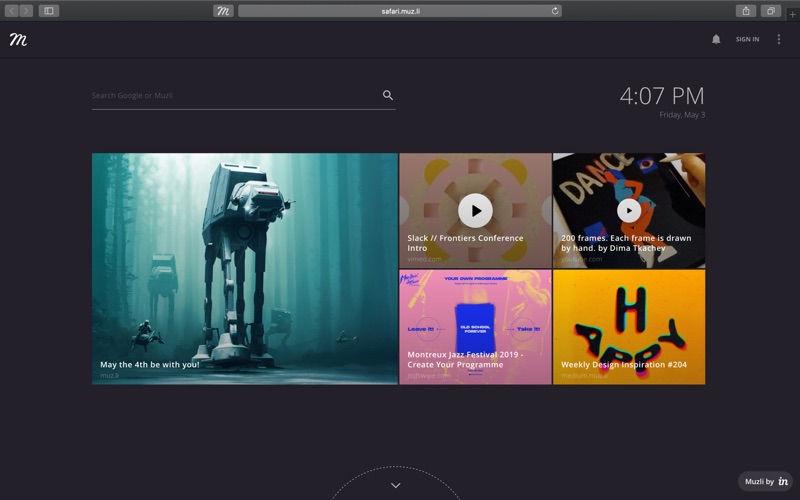The width and height of the screenshot is (800, 500).
Task: Click youtube.com source label
Action: (x=582, y=259)
